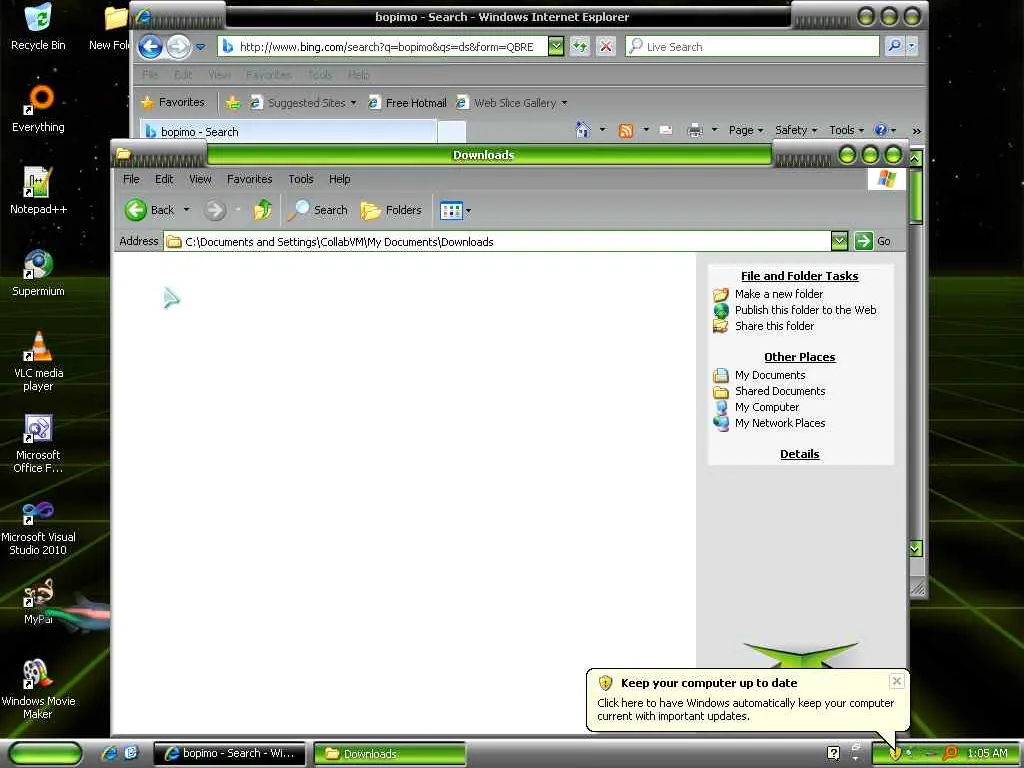
Task: Open the Favorites menu in Downloads
Action: (x=249, y=179)
